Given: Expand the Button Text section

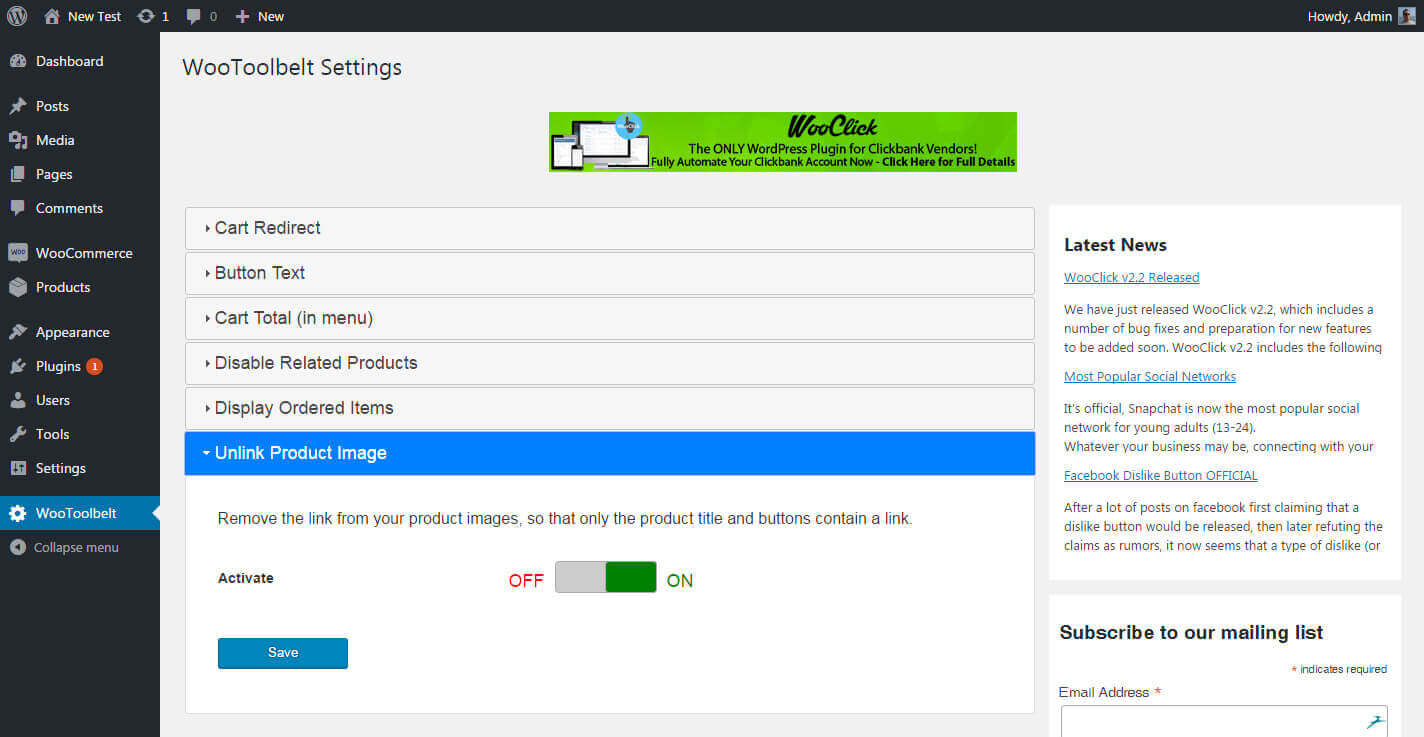Looking at the screenshot, I should [610, 273].
